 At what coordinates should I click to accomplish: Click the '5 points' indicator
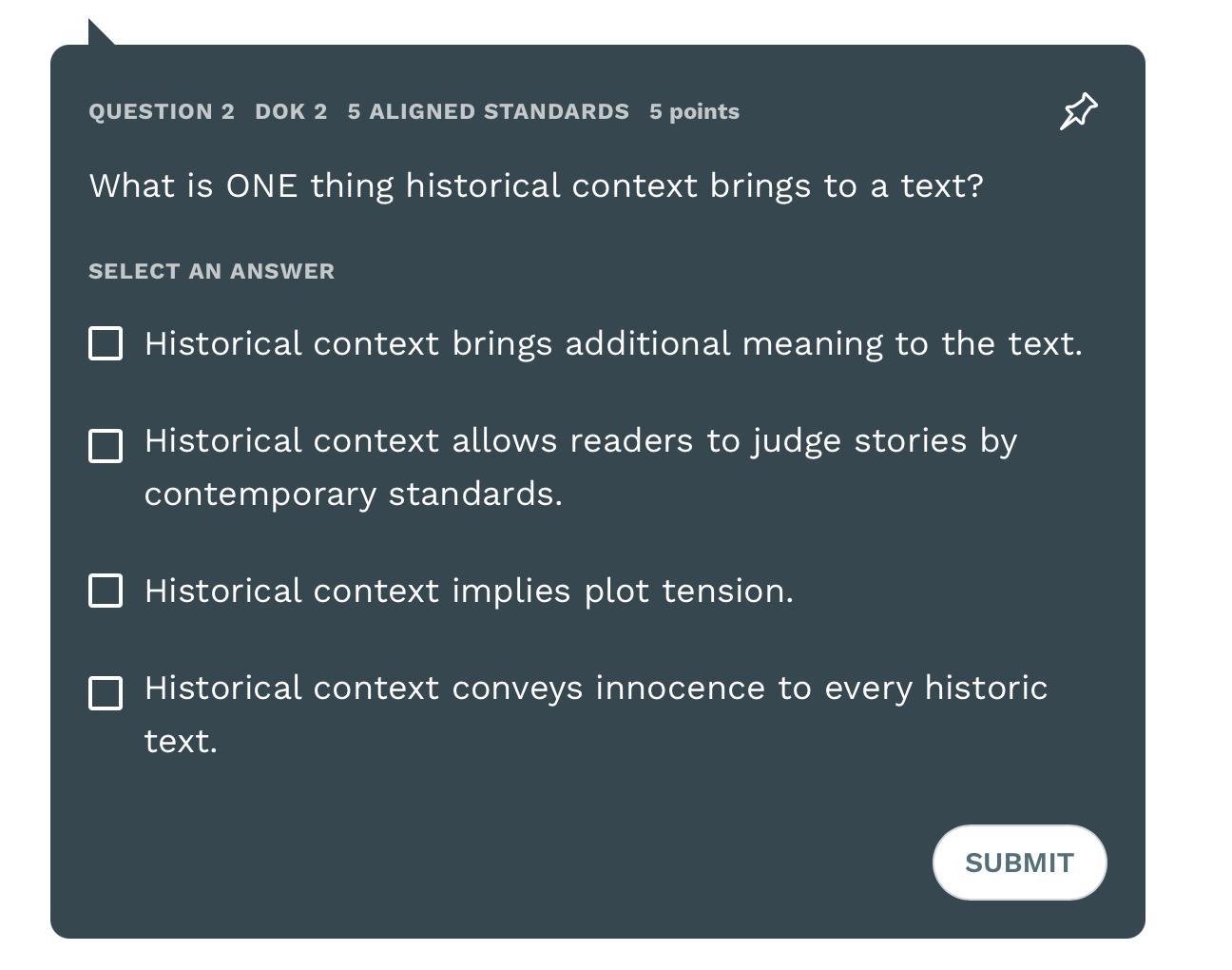coord(694,111)
